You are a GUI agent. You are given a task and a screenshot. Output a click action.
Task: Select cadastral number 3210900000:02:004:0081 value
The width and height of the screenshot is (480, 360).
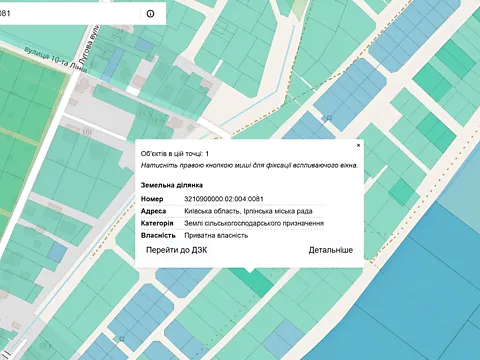point(224,199)
